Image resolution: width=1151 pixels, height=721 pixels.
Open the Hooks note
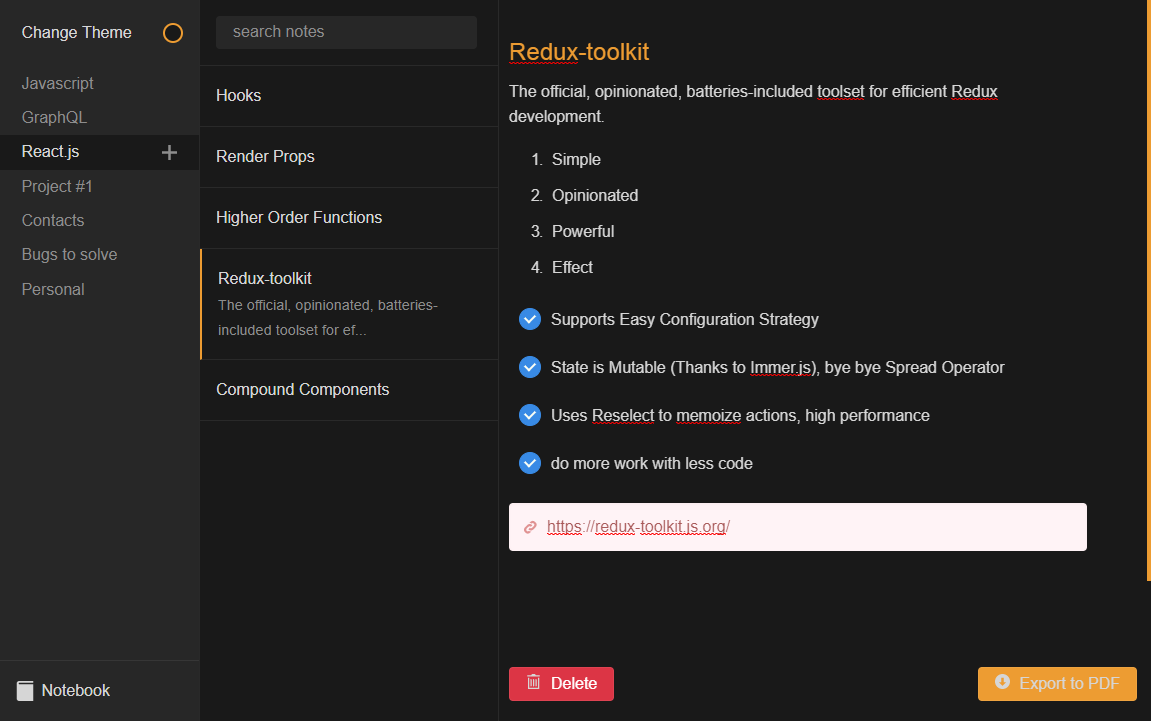(x=349, y=96)
